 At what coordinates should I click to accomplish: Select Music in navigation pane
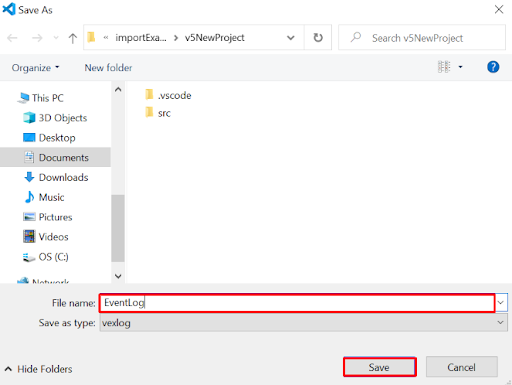tap(51, 197)
